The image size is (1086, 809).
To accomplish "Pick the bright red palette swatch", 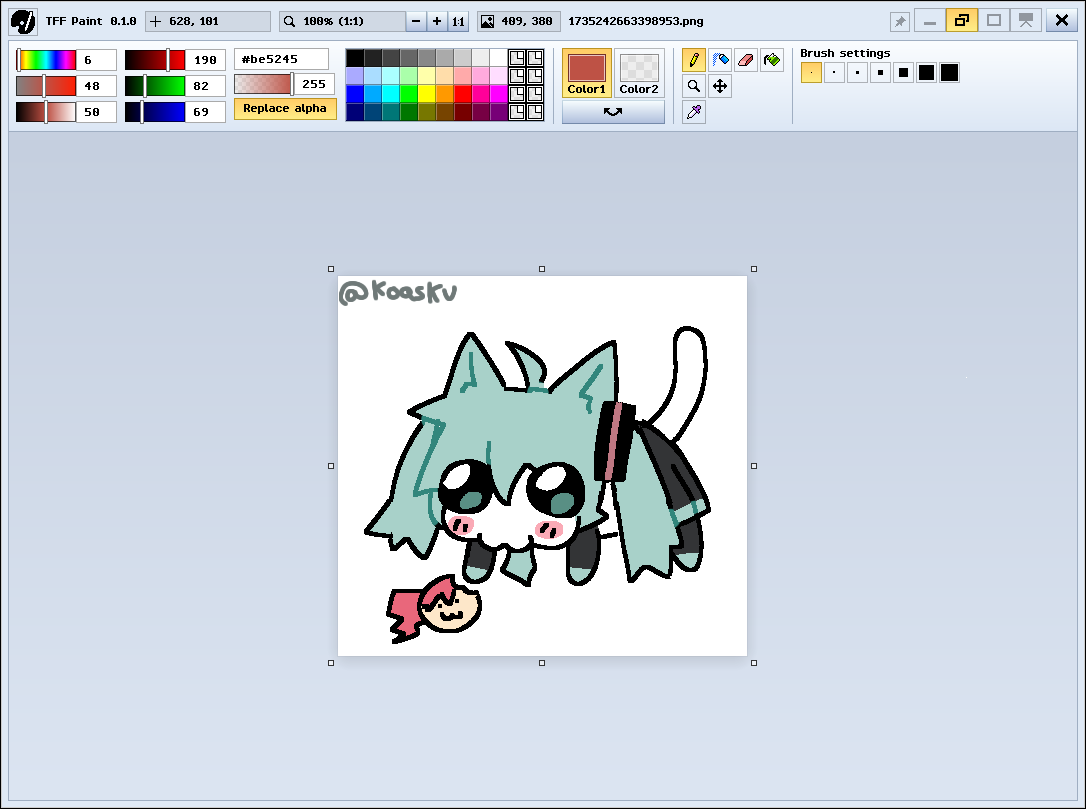I will (x=463, y=94).
